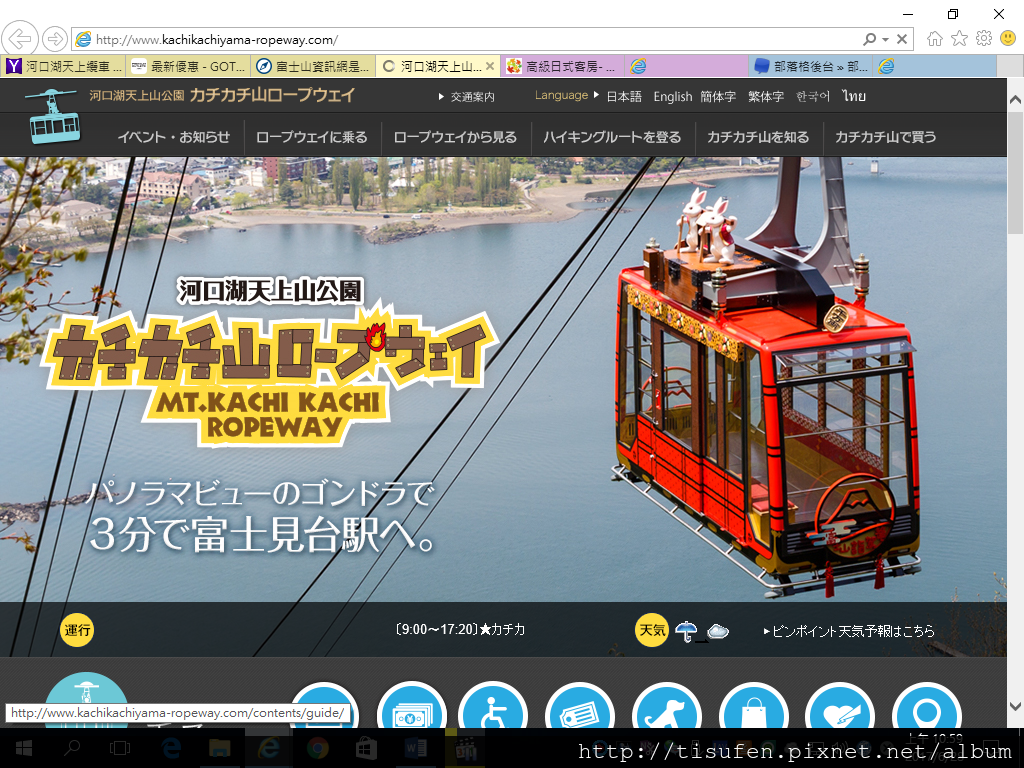Open the heart with hand icon circle
1024x768 pixels.
pyautogui.click(x=840, y=707)
